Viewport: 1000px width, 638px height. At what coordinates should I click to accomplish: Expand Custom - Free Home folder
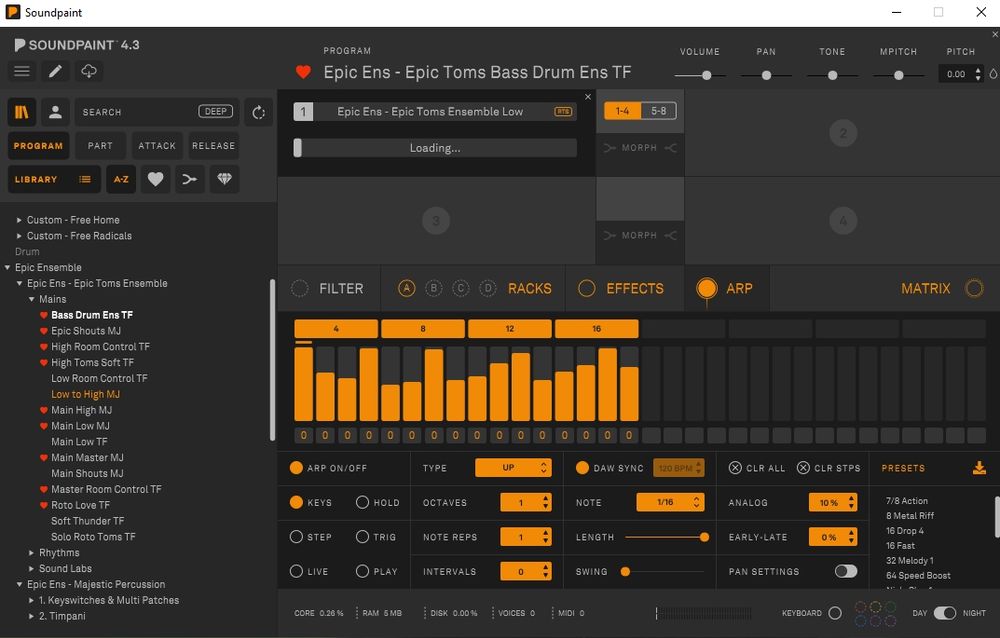coord(19,220)
